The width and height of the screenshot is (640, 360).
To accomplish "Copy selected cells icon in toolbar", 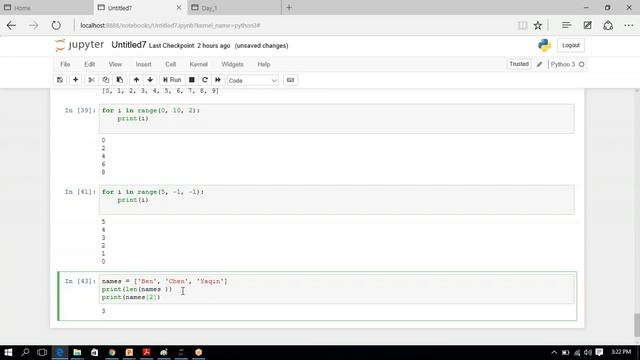I will tap(106, 80).
